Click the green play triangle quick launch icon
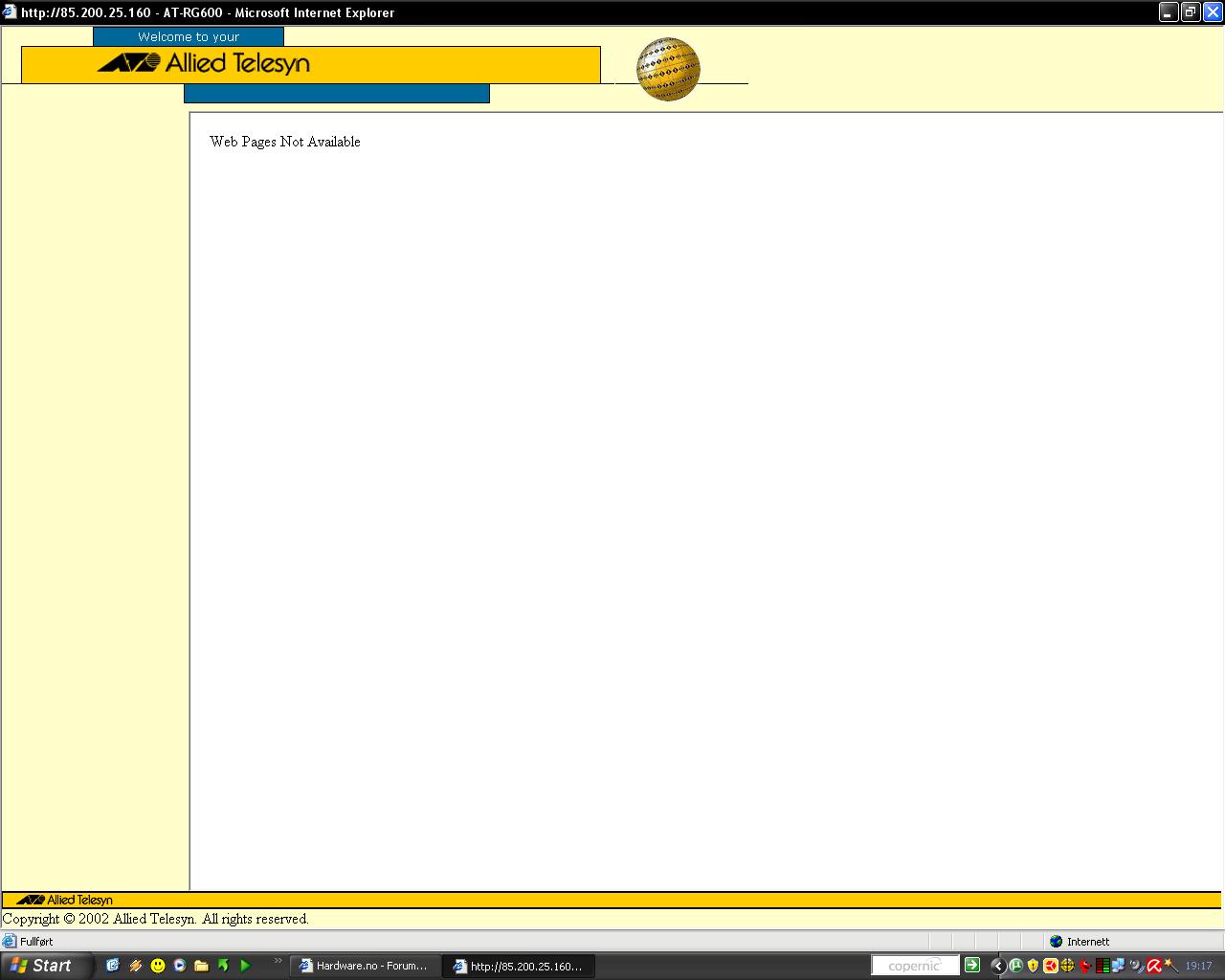Viewport: 1225px width, 980px height. 245,966
